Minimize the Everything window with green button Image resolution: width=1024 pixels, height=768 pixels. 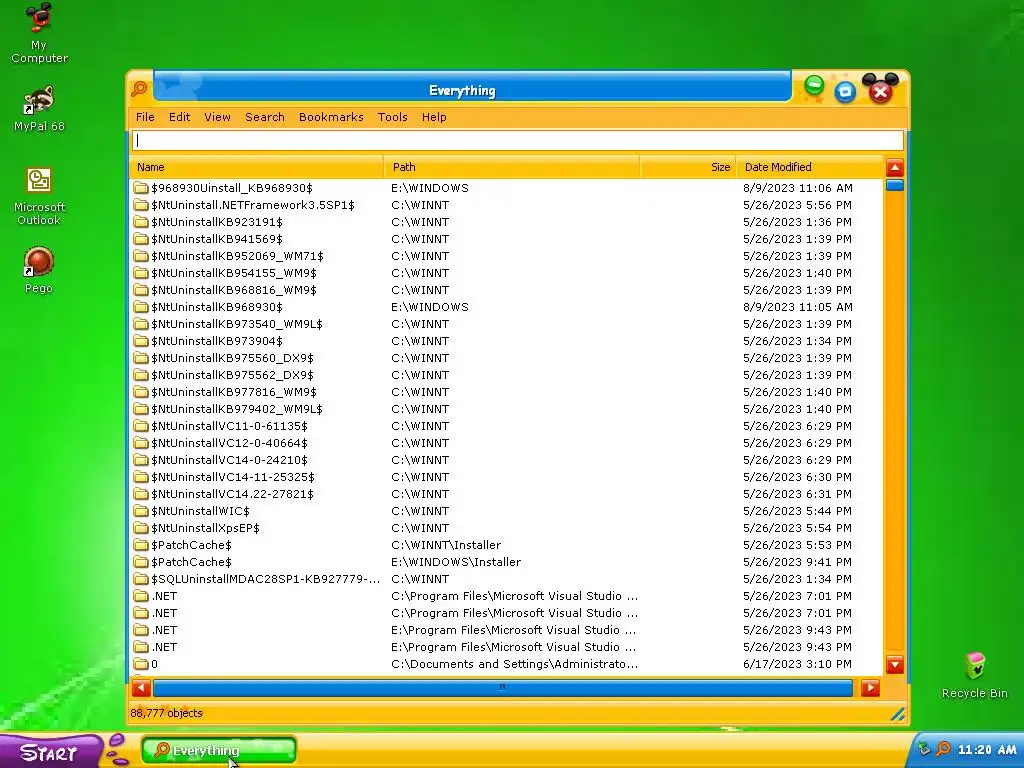pos(814,86)
